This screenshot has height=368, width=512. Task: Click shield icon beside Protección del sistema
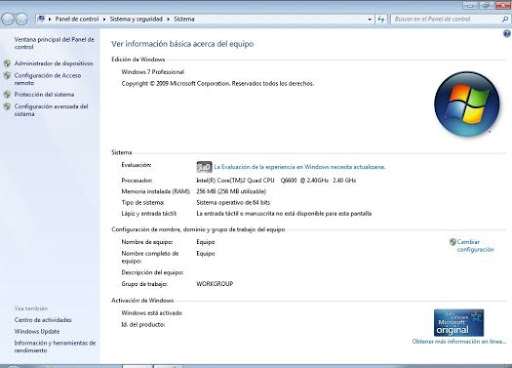coord(7,95)
